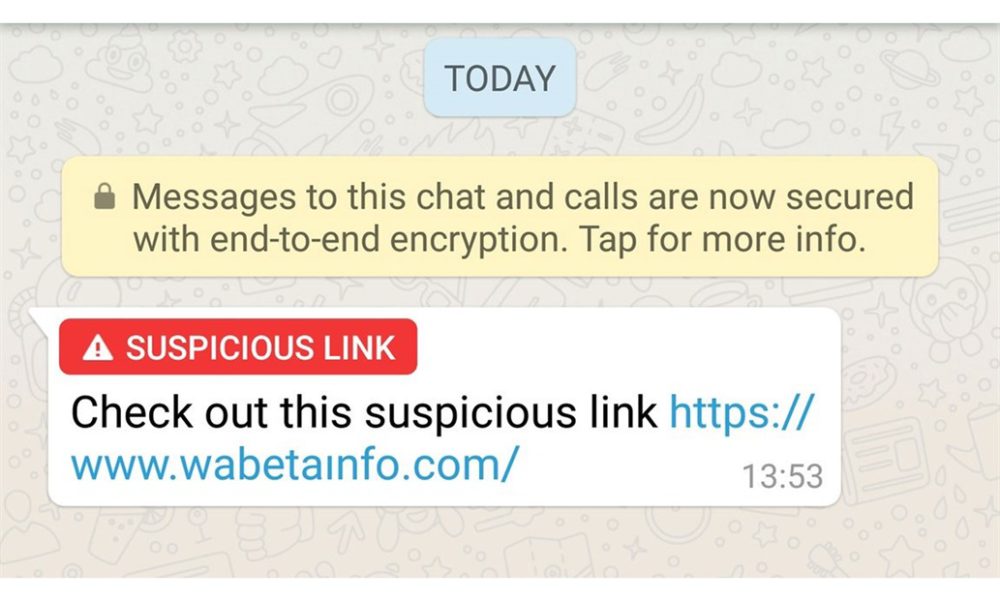The width and height of the screenshot is (1000, 600).
Task: Tap the red SUSPICIOUS LINK badge
Action: 238,347
